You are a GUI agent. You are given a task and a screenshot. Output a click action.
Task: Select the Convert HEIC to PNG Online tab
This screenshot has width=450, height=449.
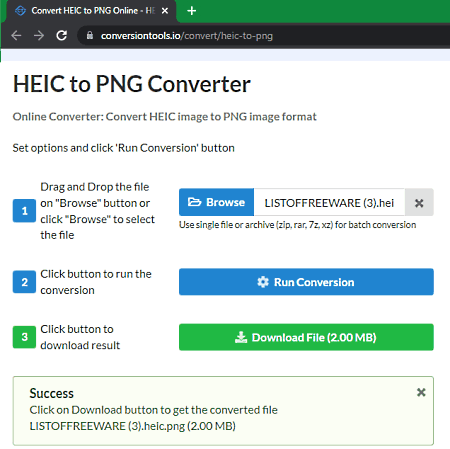tap(90, 11)
